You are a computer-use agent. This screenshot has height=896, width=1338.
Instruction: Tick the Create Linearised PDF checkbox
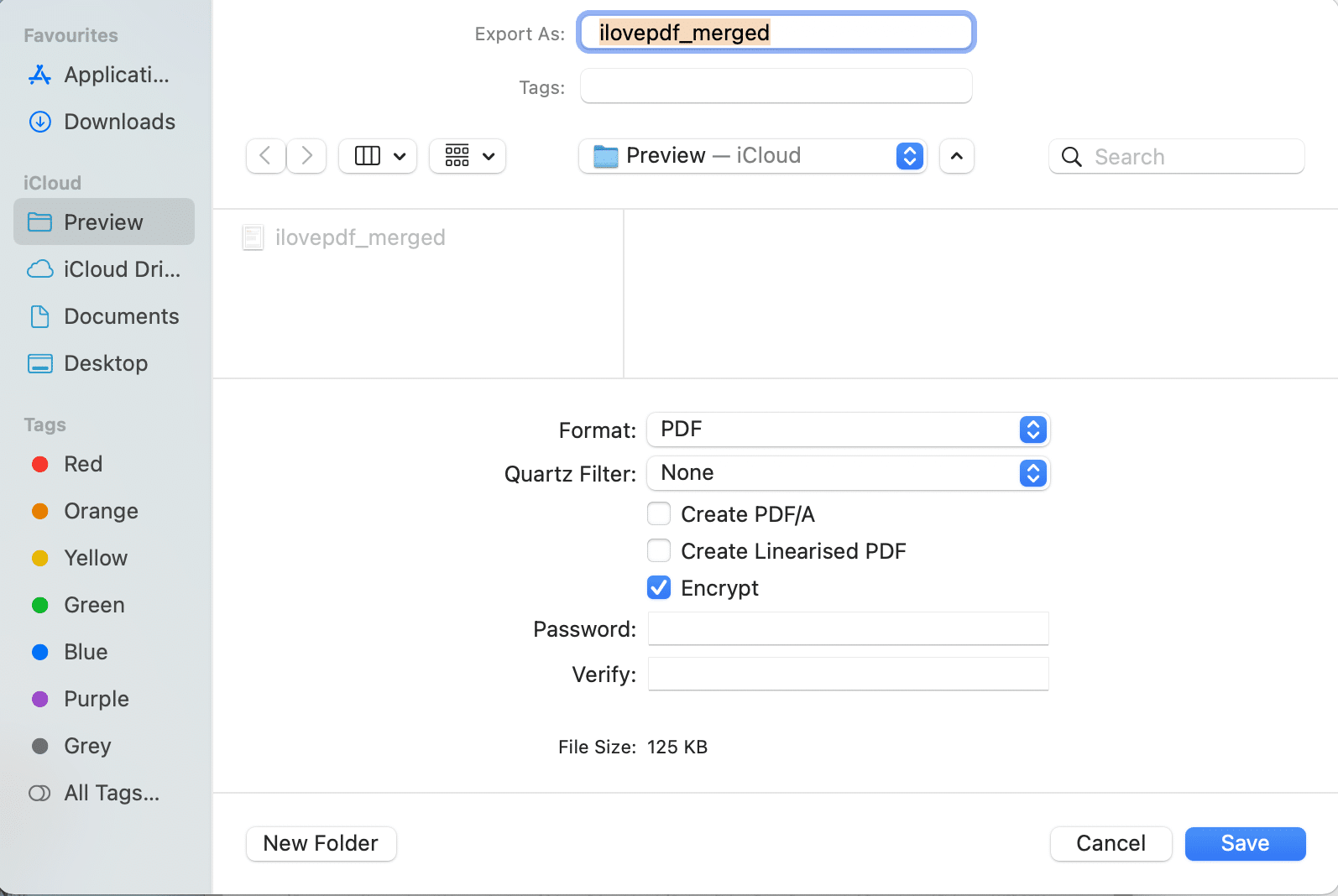click(659, 551)
